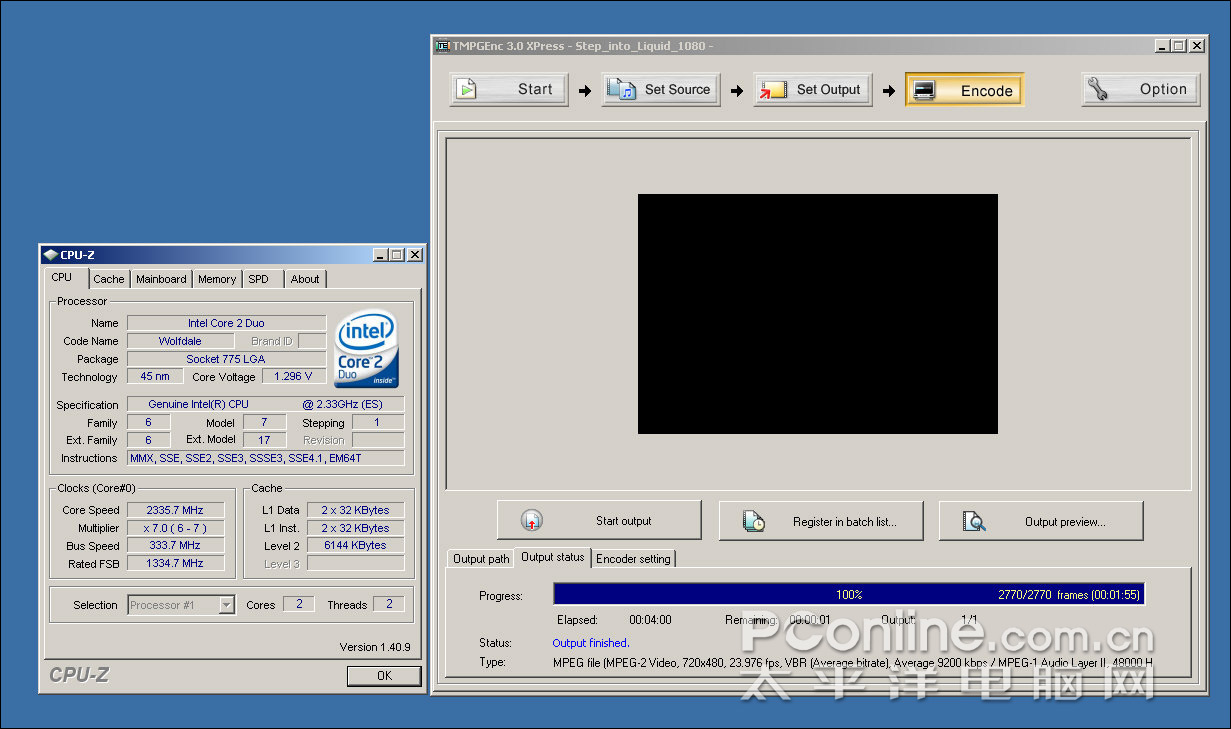Click the Core Voltage value 1.296 V
Screen dimensions: 1231x729
pyautogui.click(x=294, y=377)
